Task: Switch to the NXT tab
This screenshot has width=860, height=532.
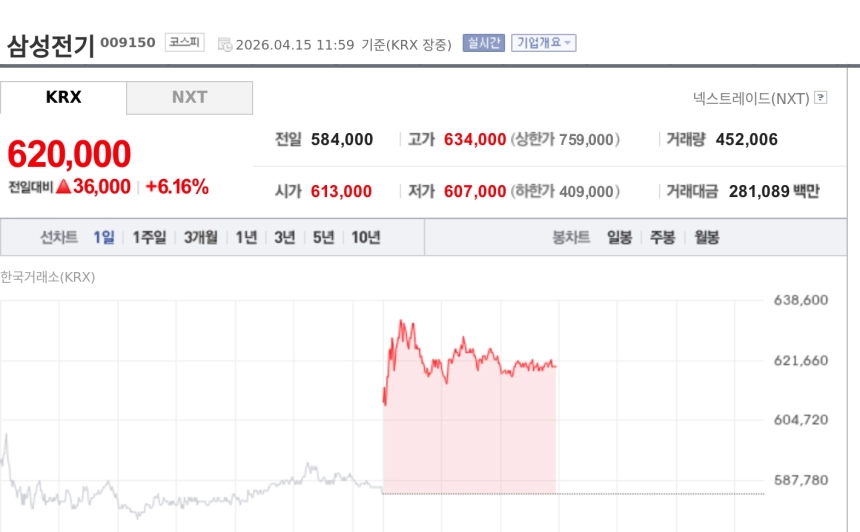Action: pos(189,98)
